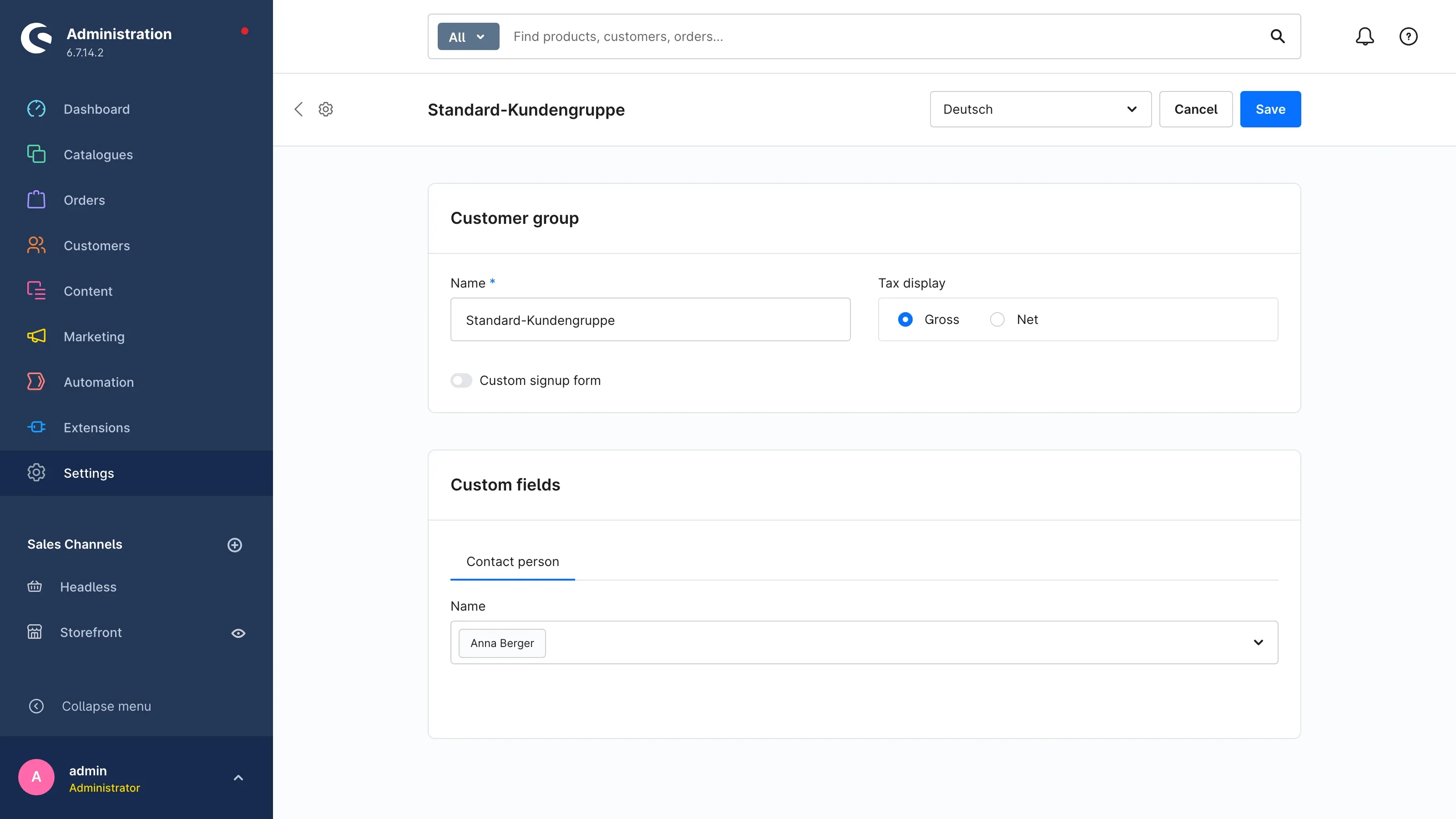Viewport: 1456px width, 819px height.
Task: Click the notifications bell icon
Action: (x=1365, y=37)
